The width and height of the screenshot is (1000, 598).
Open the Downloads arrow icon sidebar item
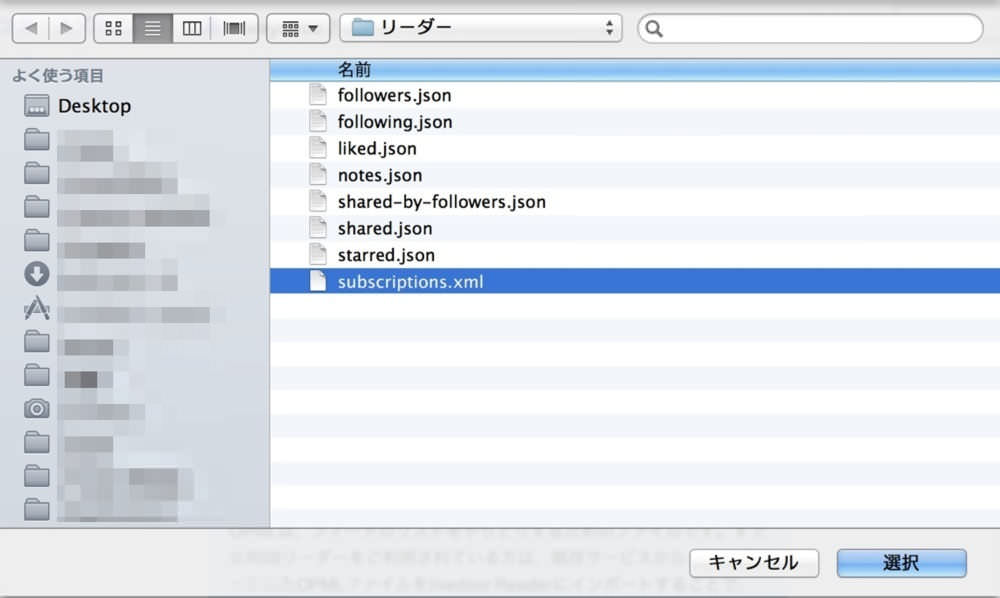point(36,274)
